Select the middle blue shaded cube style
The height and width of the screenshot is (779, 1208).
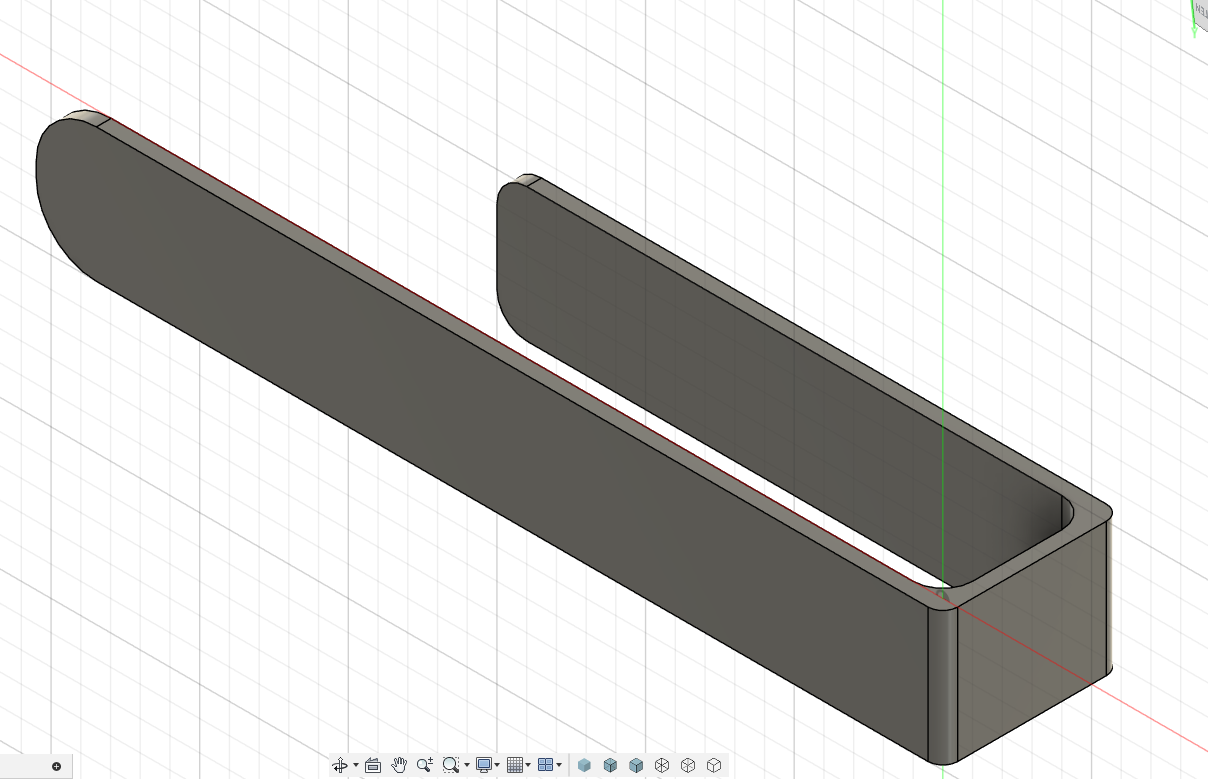click(610, 765)
